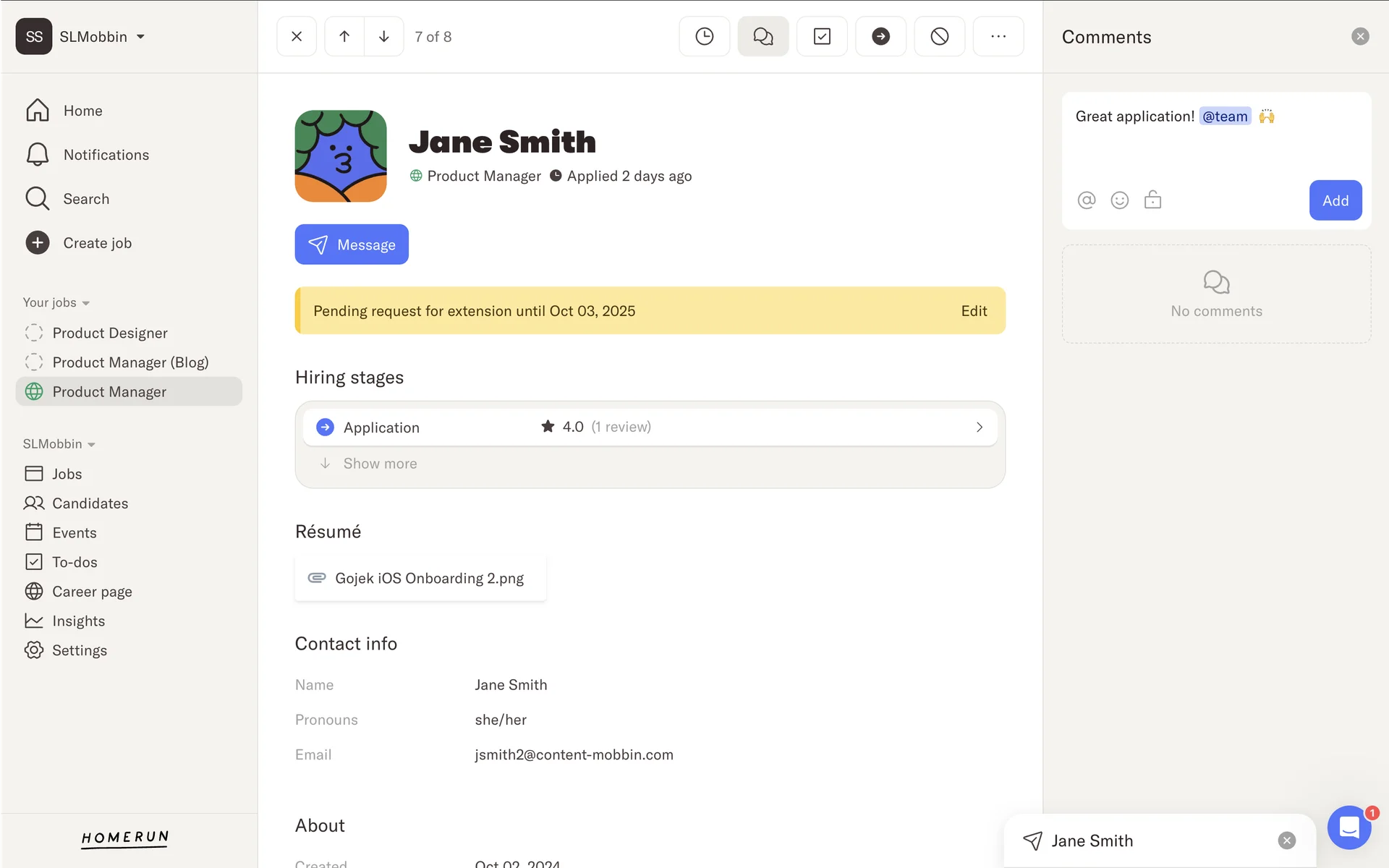Open Insights in the sidebar
The width and height of the screenshot is (1389, 868).
tap(78, 621)
